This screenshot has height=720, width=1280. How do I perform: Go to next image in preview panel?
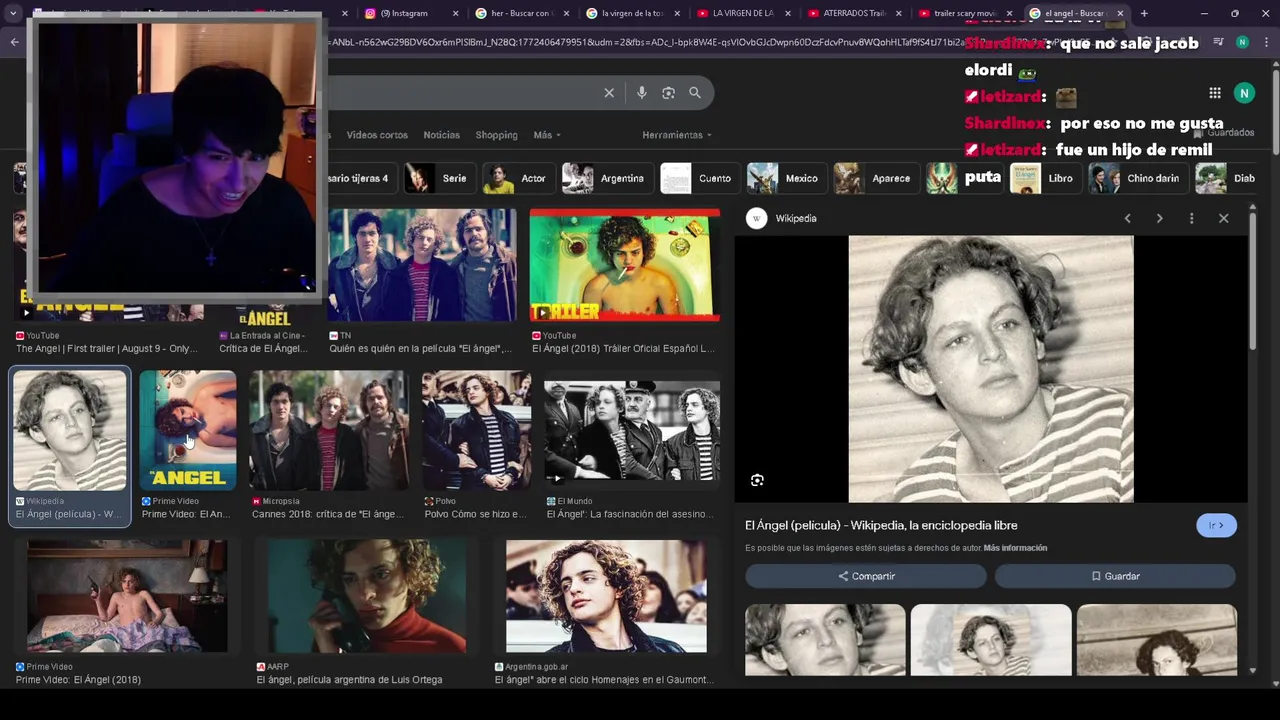pyautogui.click(x=1159, y=218)
